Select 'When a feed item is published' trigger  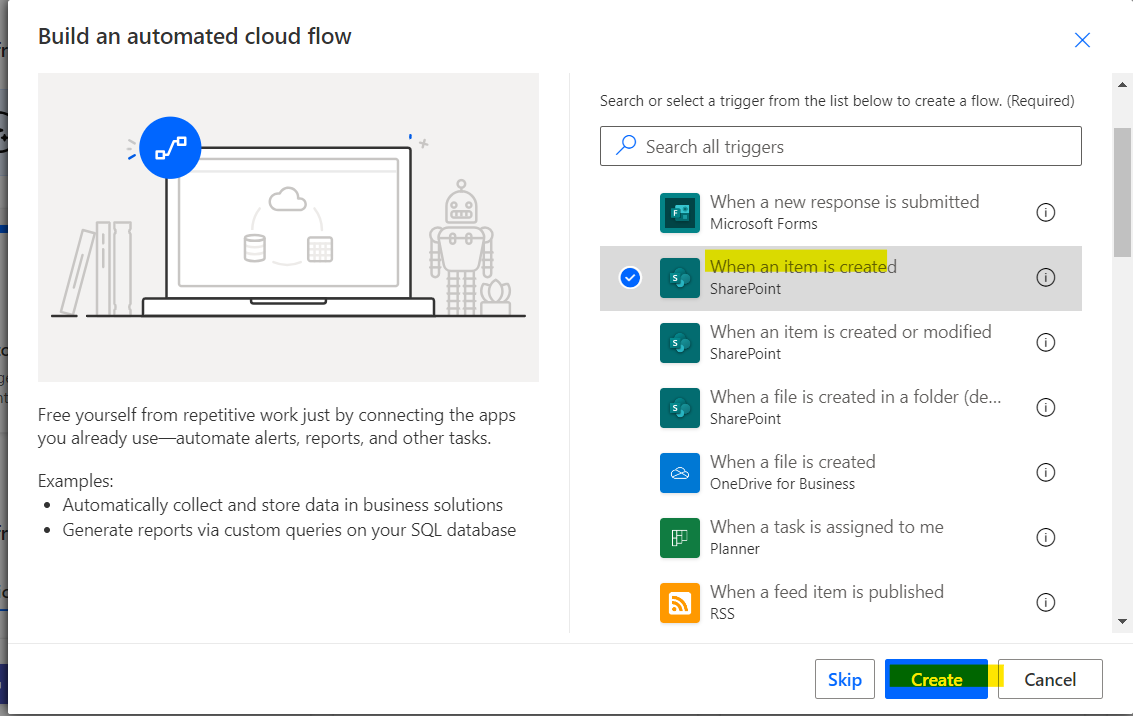point(840,603)
